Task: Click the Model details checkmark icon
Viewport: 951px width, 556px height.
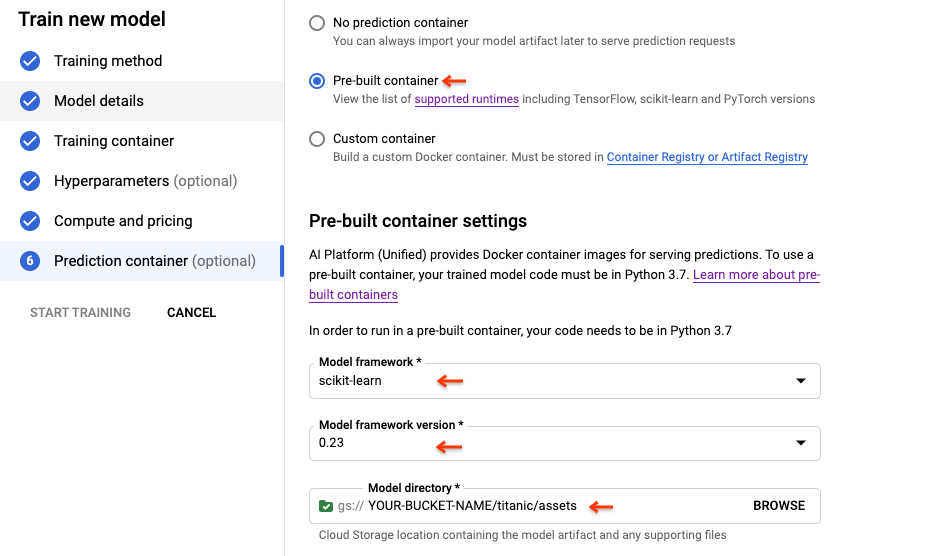Action: pyautogui.click(x=30, y=101)
